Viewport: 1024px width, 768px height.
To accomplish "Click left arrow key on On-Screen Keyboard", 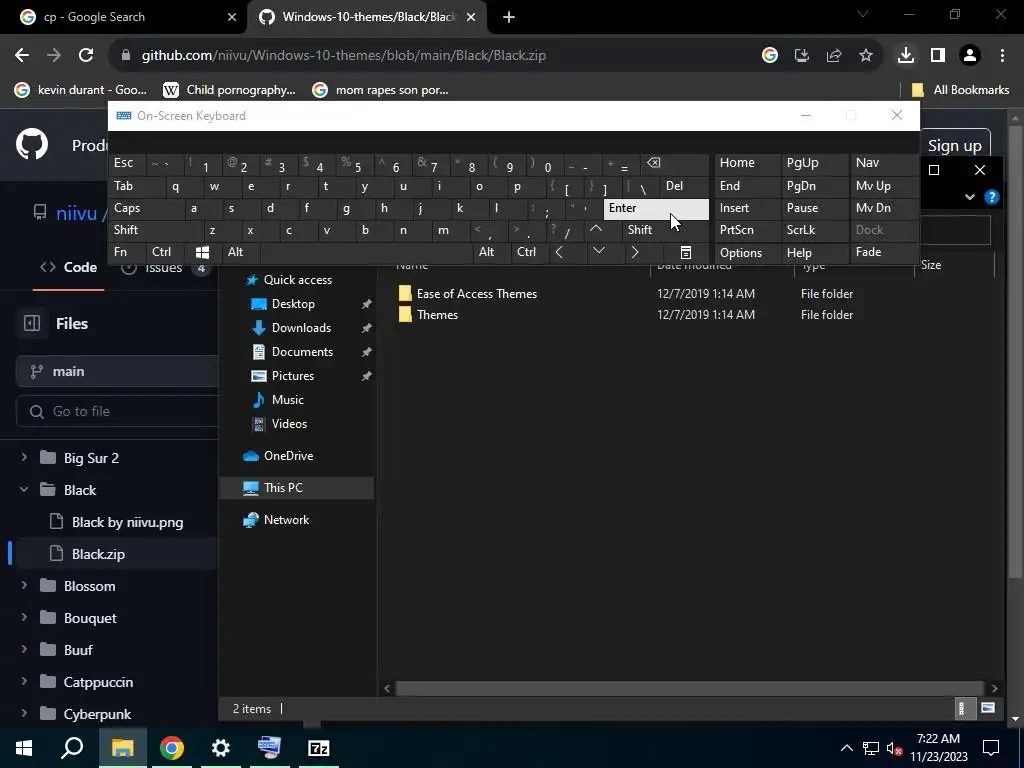I will point(559,252).
